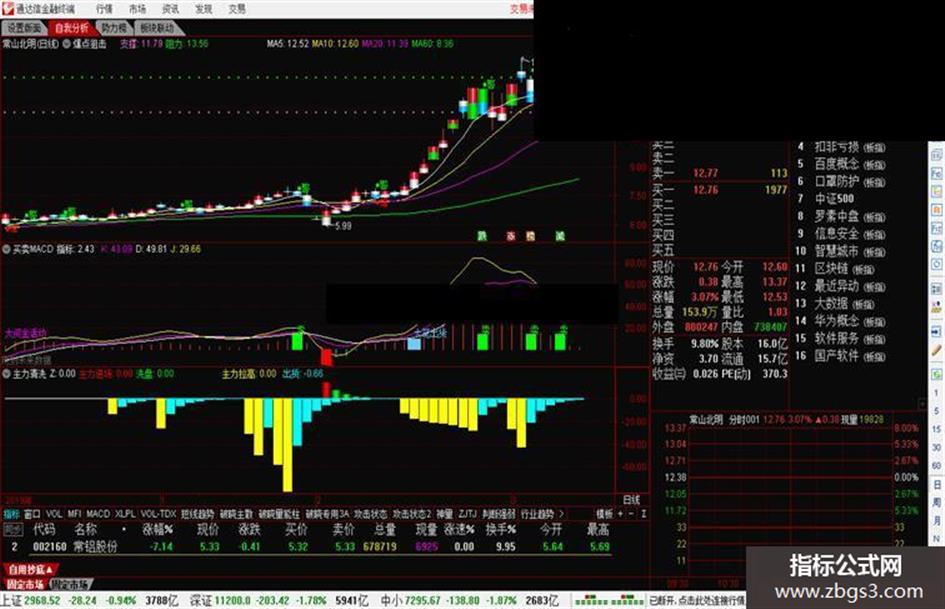Choose the ZJTJ indicator
945x609 pixels.
click(468, 514)
